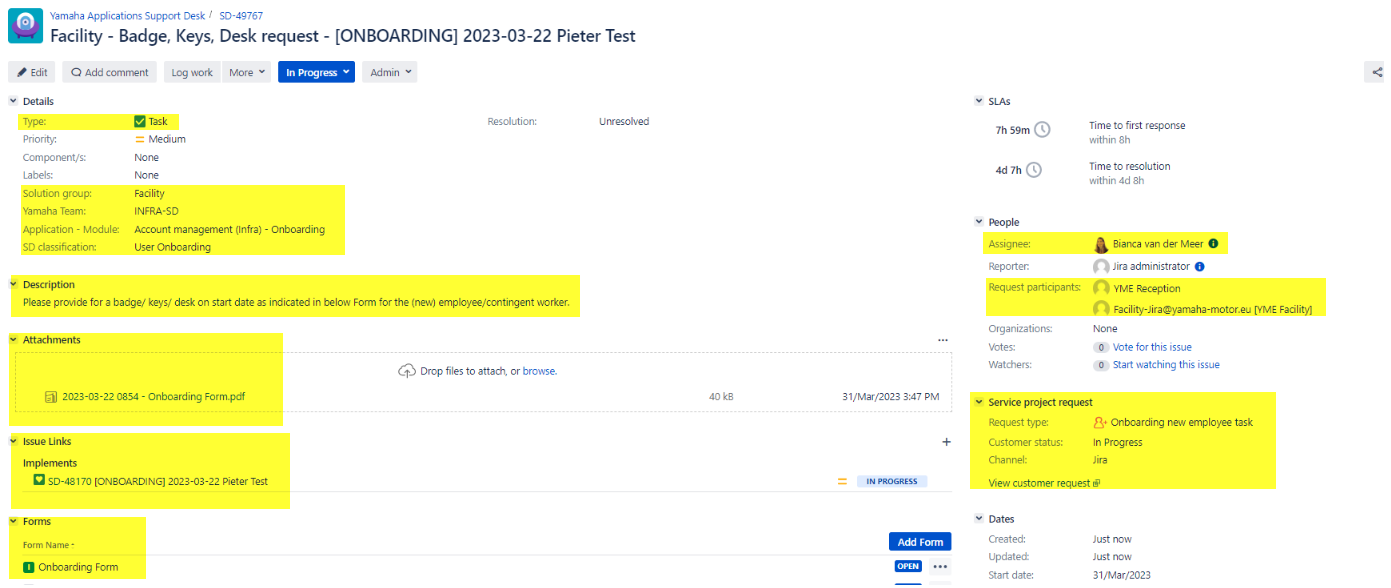Open the More dropdown menu
Viewport: 1391px width, 588px height.
pyautogui.click(x=248, y=72)
